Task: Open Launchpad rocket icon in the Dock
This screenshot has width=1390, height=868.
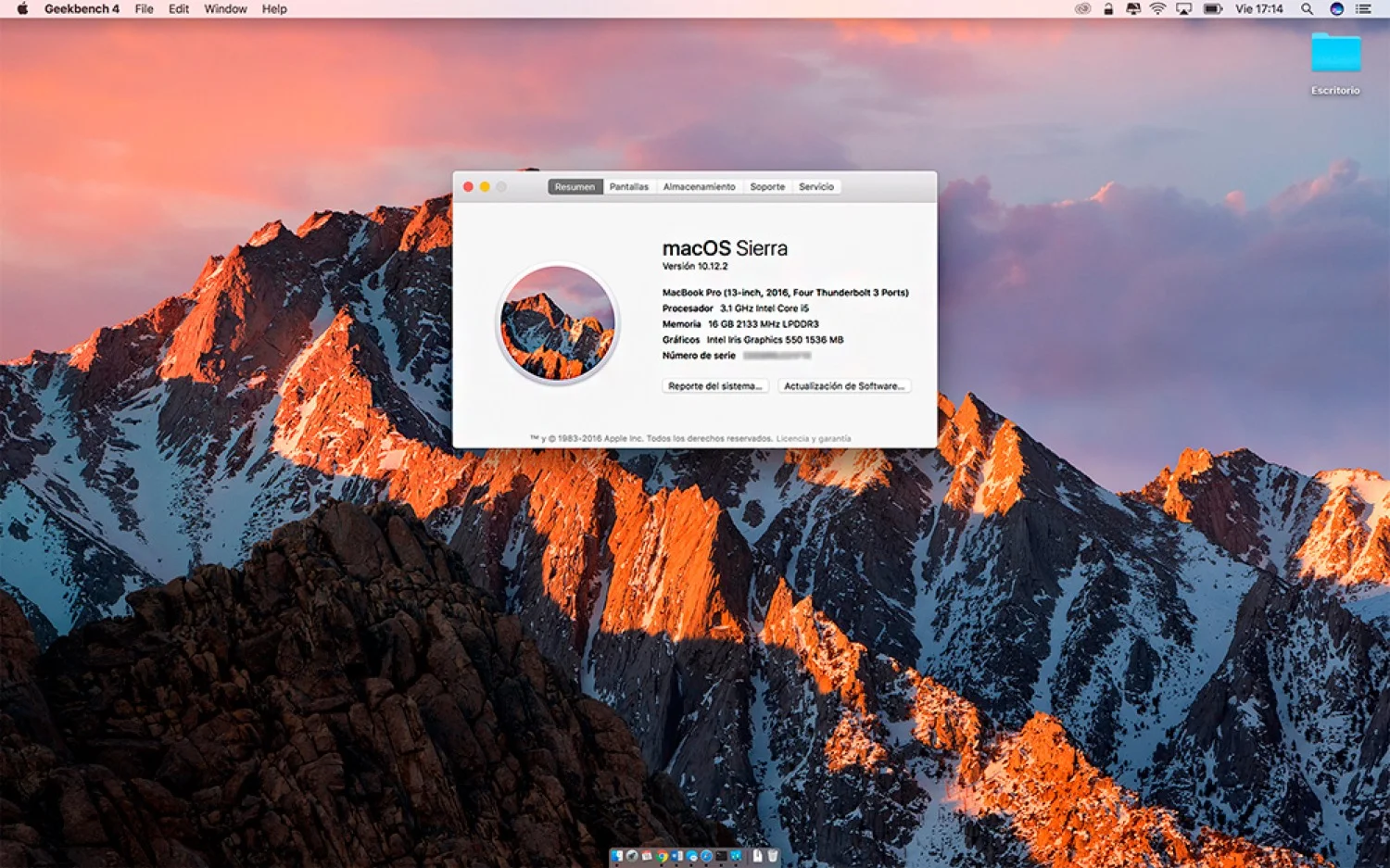Action: [x=632, y=856]
